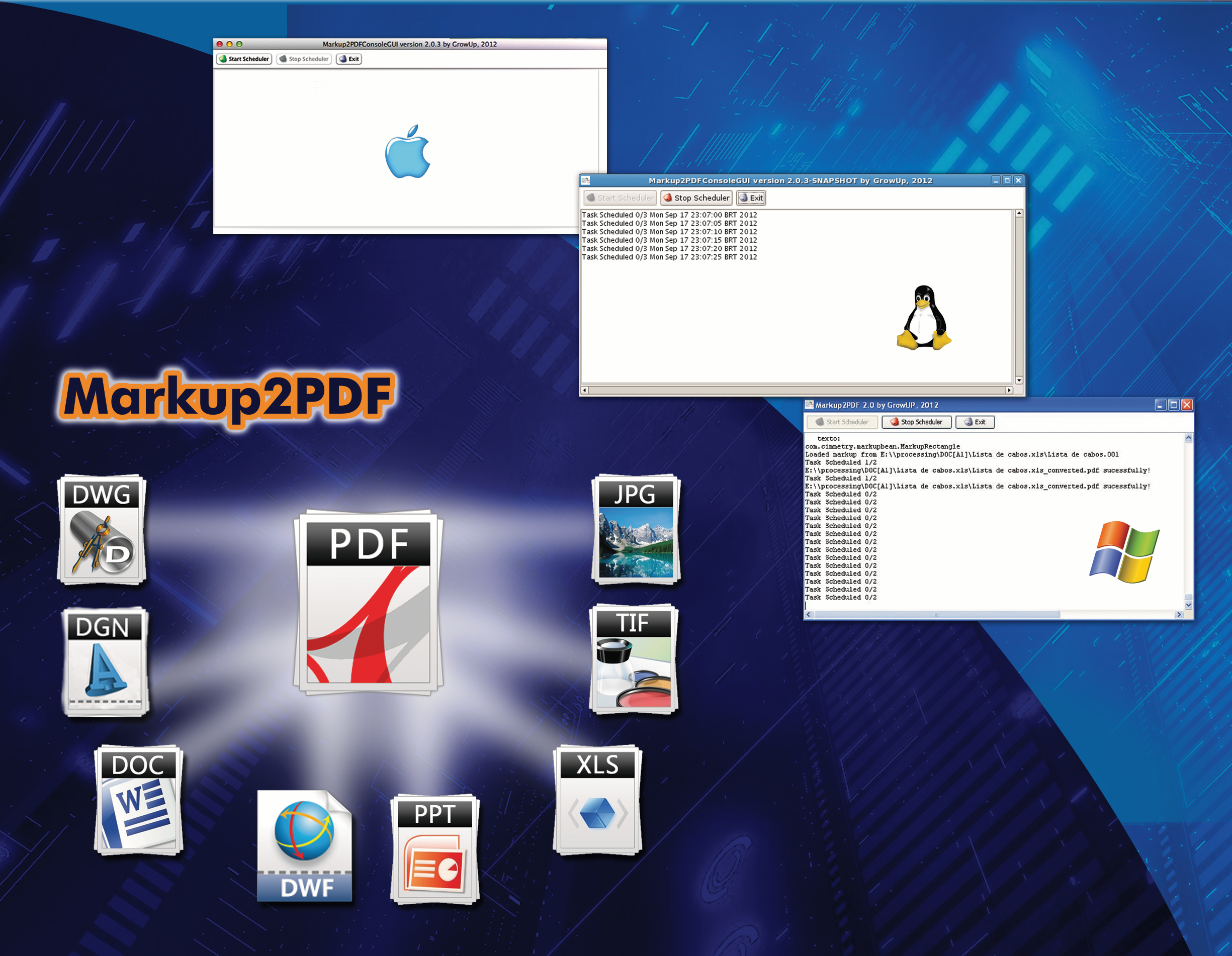The height and width of the screenshot is (956, 1232).
Task: Click right scroll arrow in Windows window
Action: point(1178,615)
